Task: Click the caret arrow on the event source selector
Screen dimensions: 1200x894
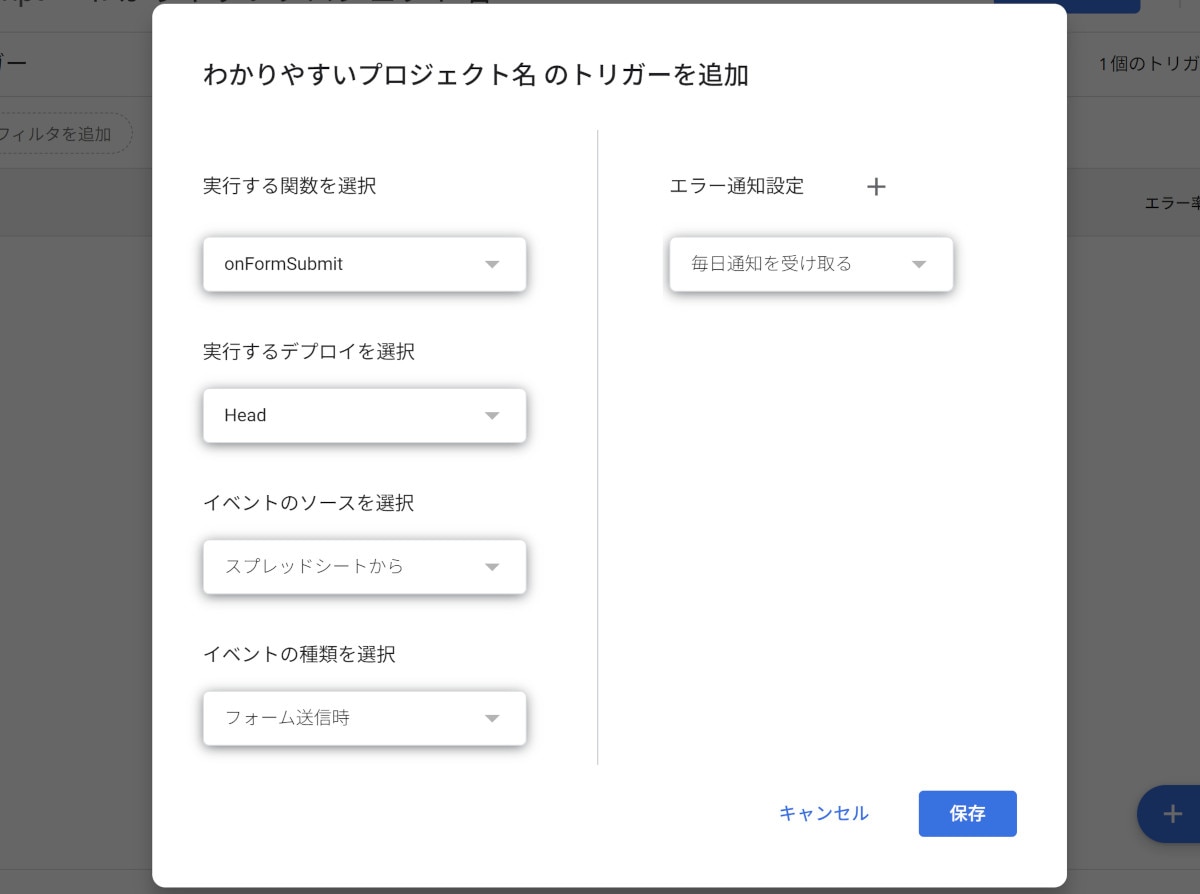Action: 491,566
